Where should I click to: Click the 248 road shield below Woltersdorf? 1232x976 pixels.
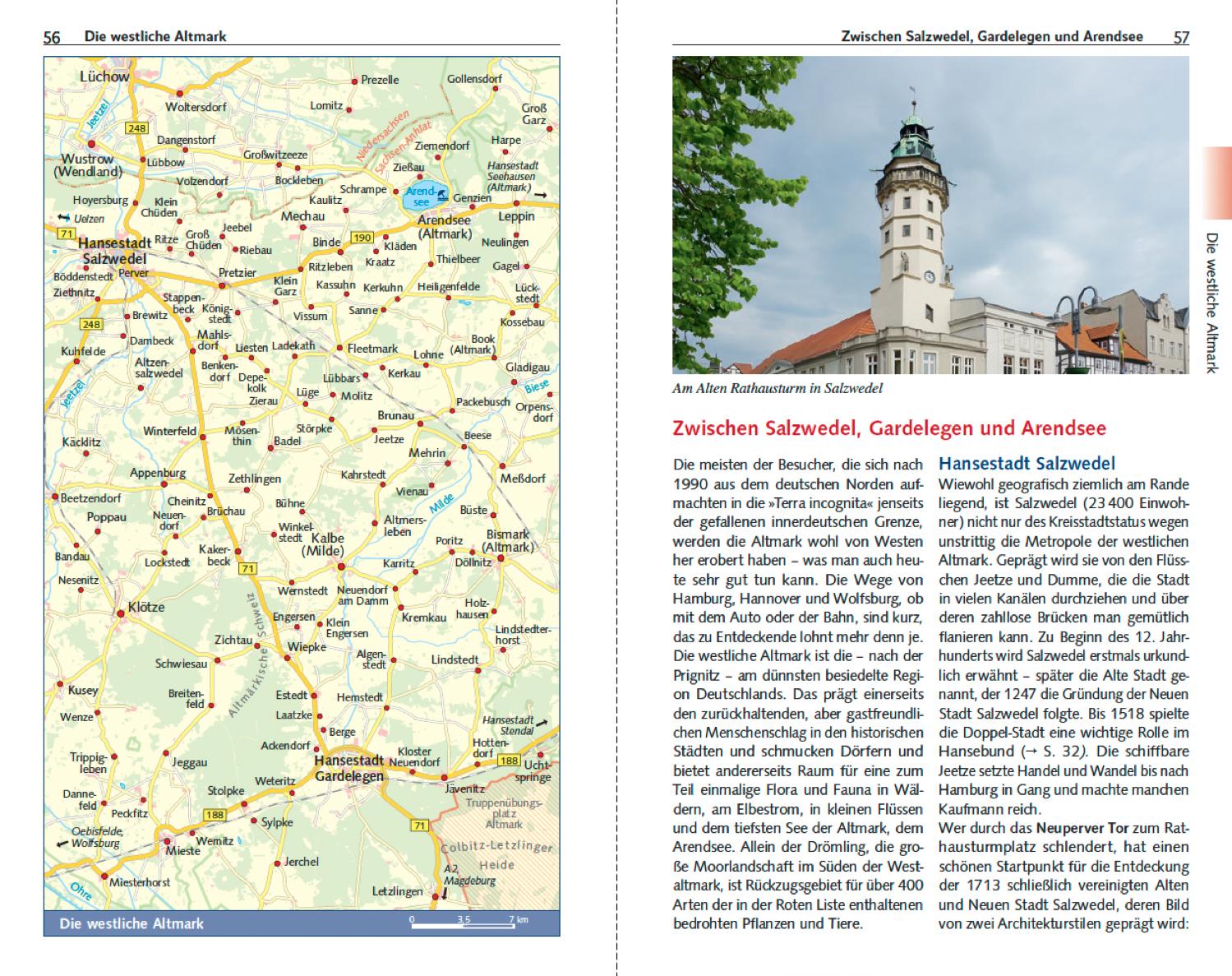click(x=136, y=128)
